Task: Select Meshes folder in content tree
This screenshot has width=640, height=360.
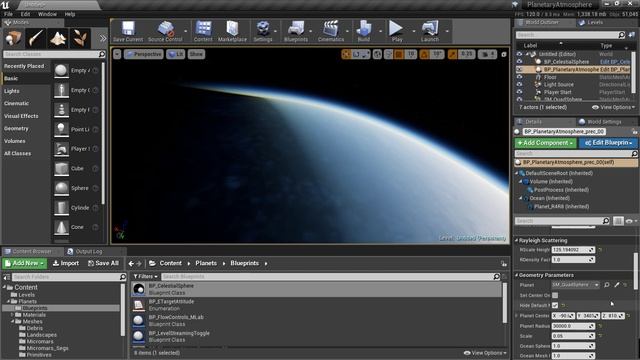Action: (32, 322)
